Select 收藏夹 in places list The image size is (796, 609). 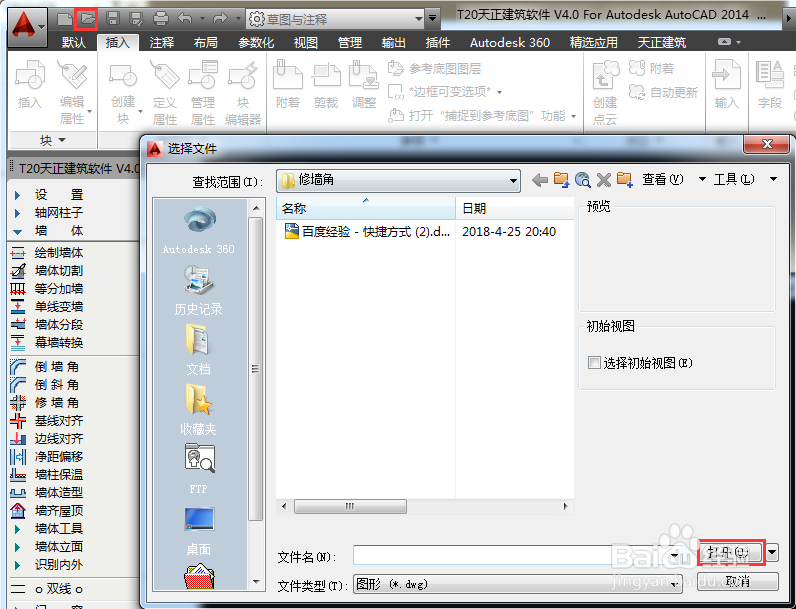point(198,410)
